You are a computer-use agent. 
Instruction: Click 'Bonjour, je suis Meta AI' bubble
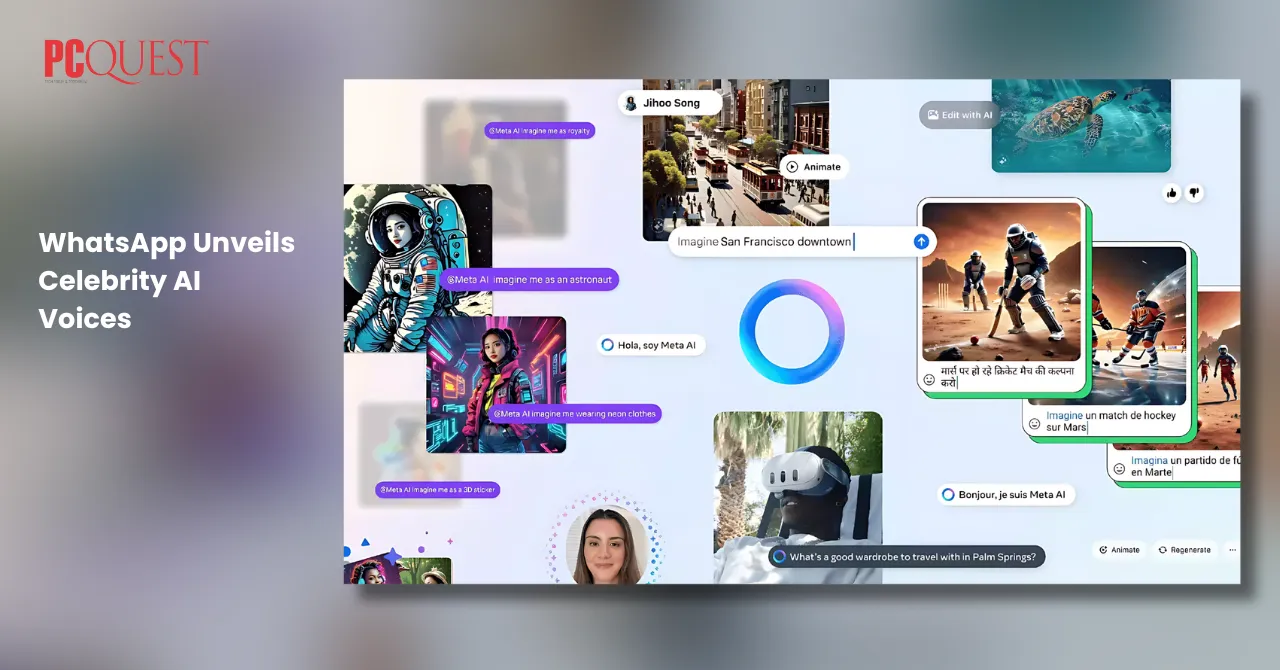pyautogui.click(x=1006, y=494)
